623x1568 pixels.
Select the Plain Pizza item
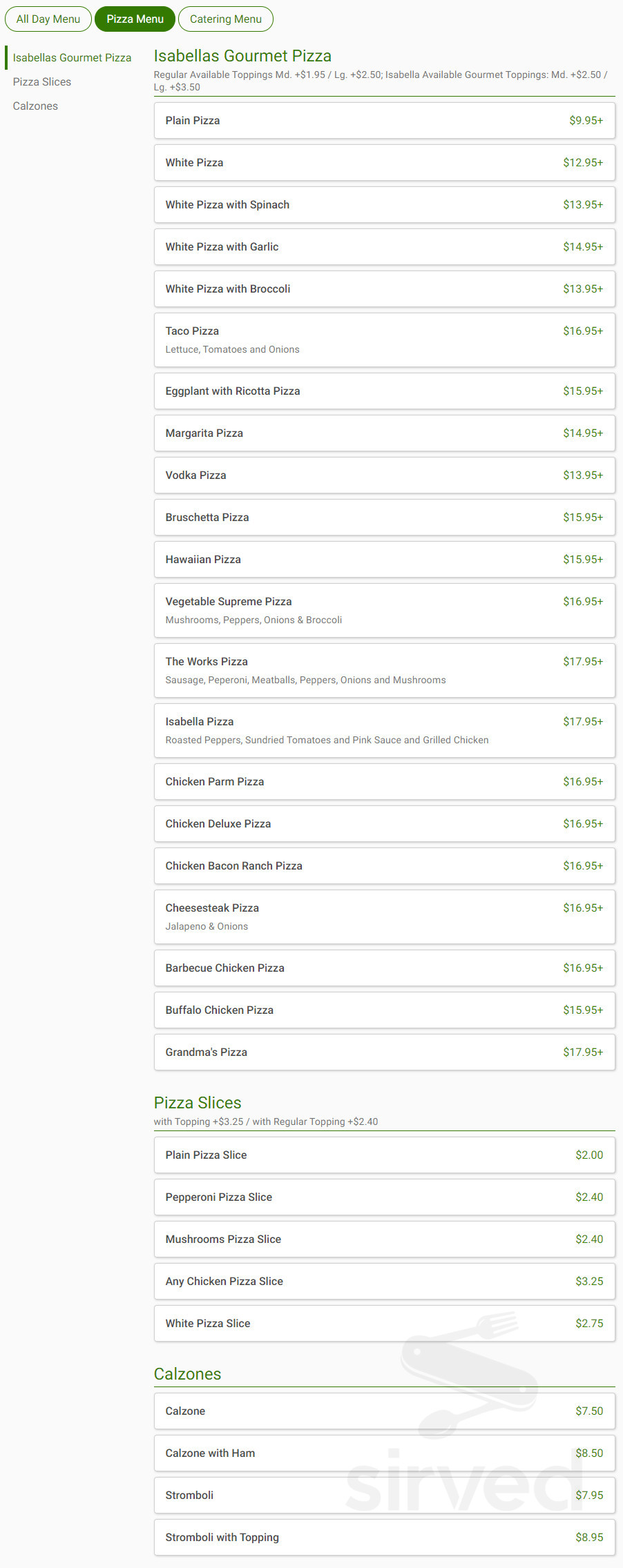(384, 120)
